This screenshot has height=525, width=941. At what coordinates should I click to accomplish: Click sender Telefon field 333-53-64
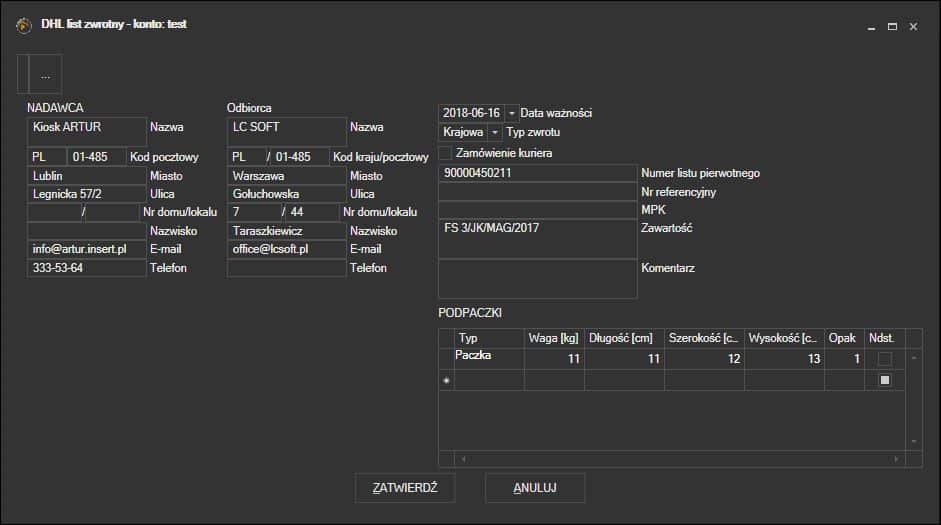(x=87, y=268)
